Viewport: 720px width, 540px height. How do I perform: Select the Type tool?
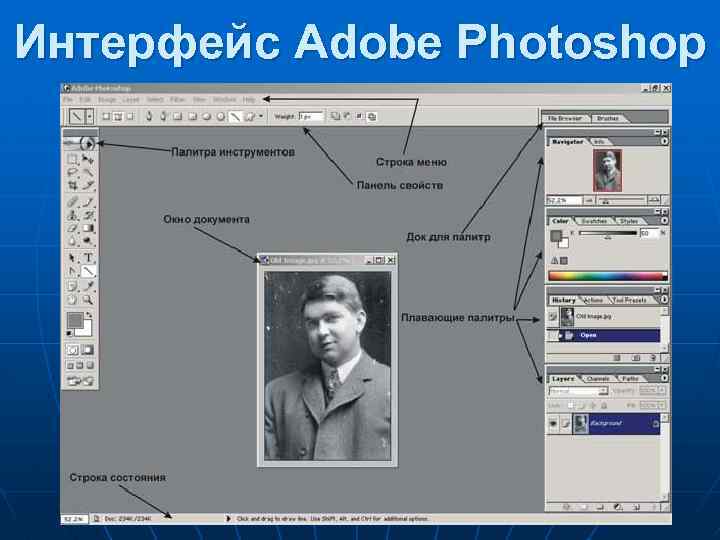(88, 258)
